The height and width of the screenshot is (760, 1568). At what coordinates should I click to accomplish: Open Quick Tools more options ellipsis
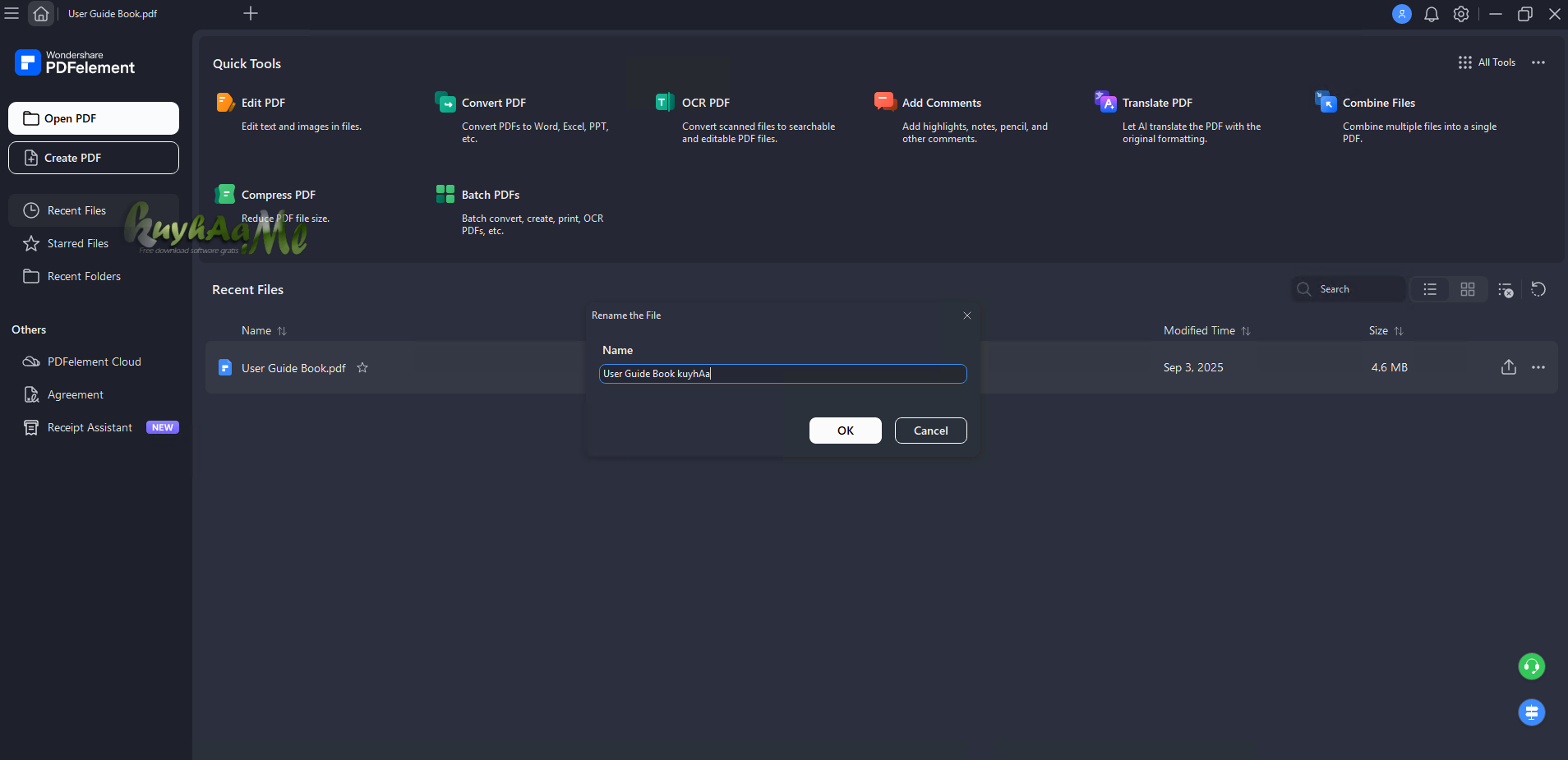[1538, 62]
